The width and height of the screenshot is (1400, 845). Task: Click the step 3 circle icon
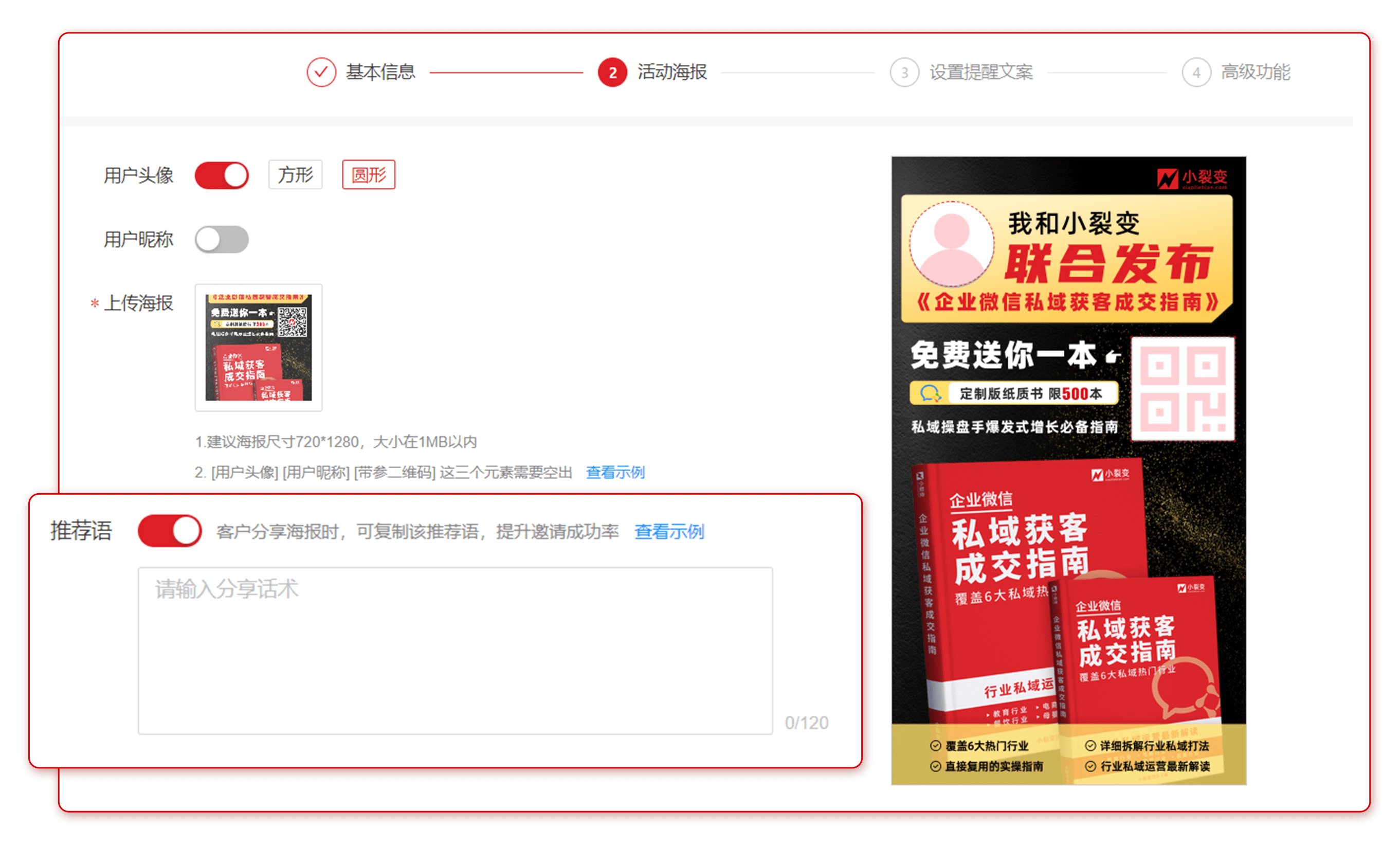click(x=904, y=72)
